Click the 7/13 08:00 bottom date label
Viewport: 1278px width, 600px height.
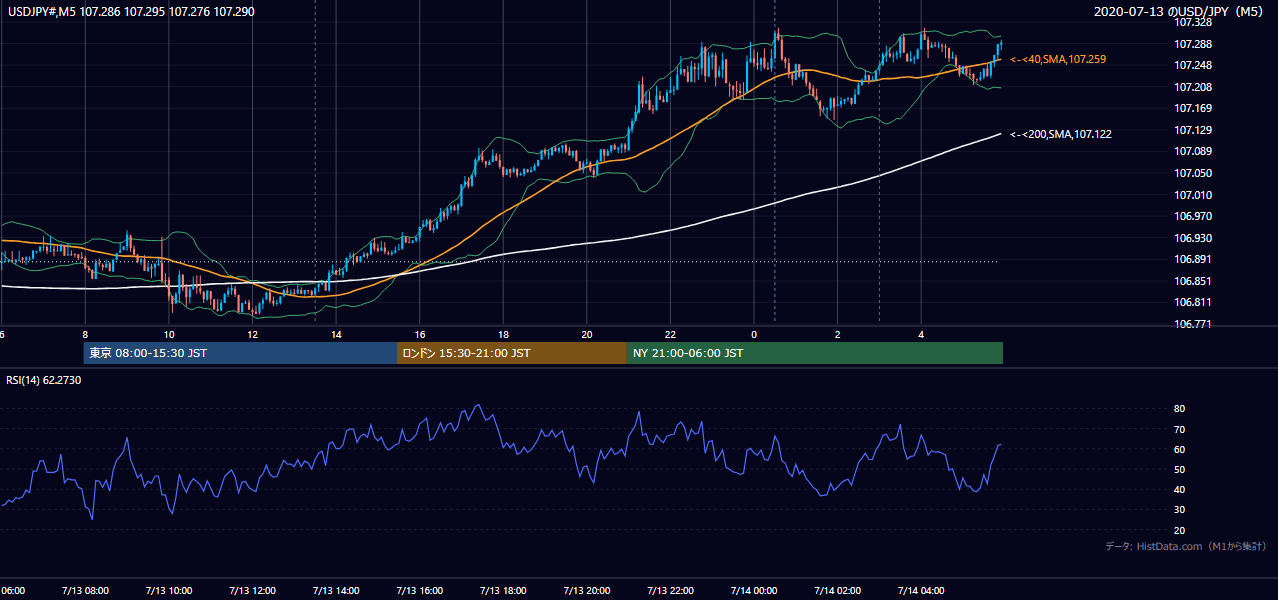(x=84, y=590)
